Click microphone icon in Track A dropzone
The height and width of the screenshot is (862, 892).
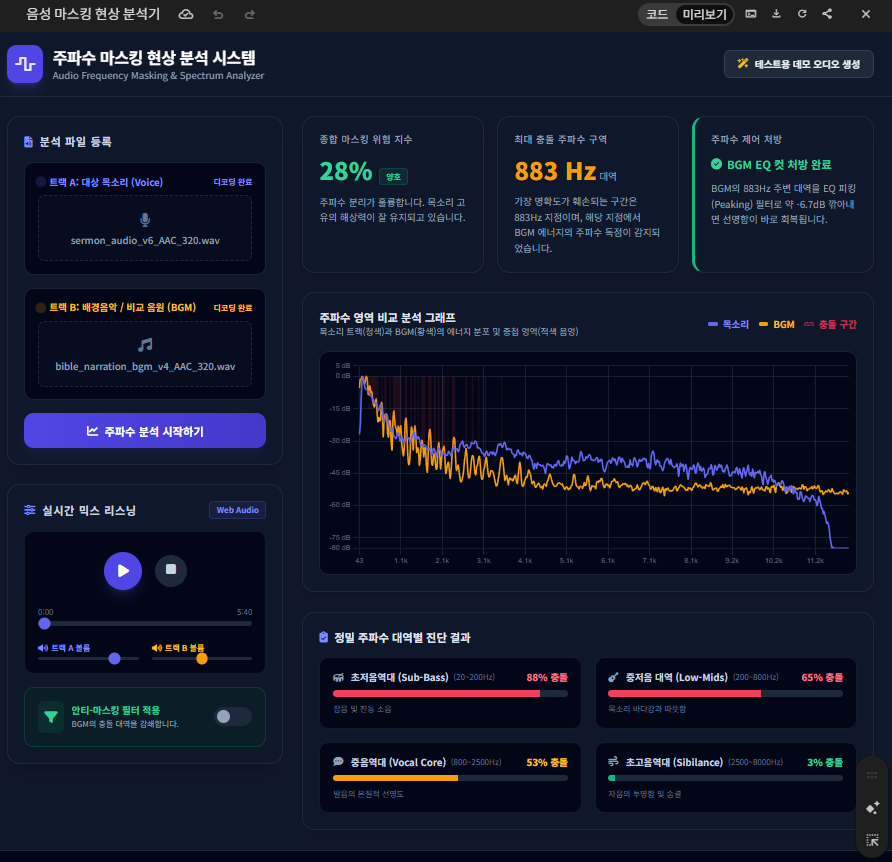(145, 220)
